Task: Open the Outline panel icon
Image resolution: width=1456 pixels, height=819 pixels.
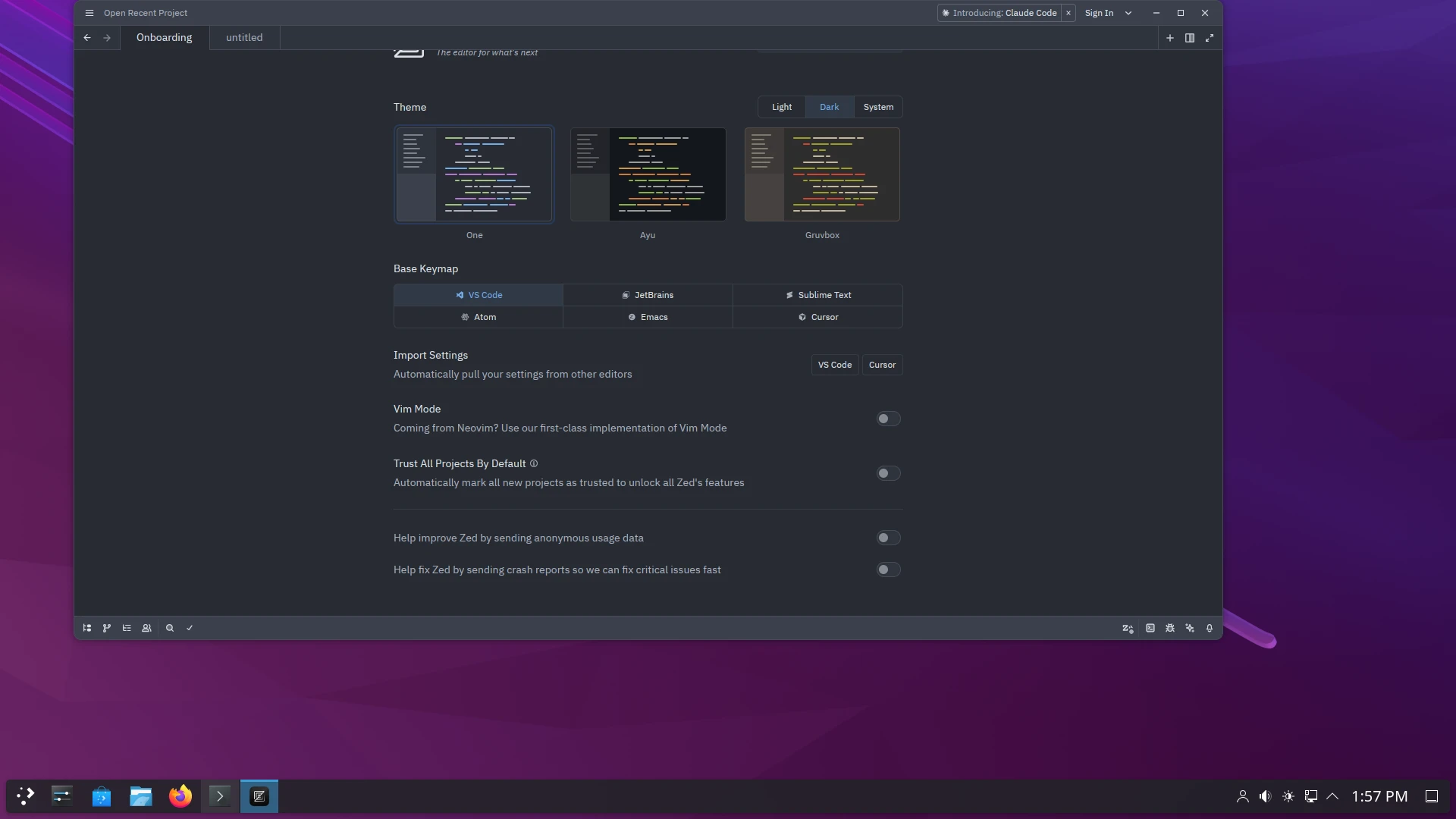Action: click(x=127, y=628)
